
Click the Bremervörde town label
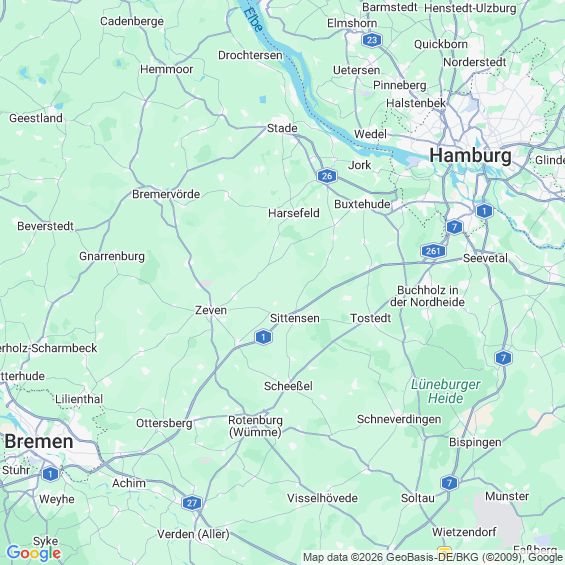coord(166,194)
